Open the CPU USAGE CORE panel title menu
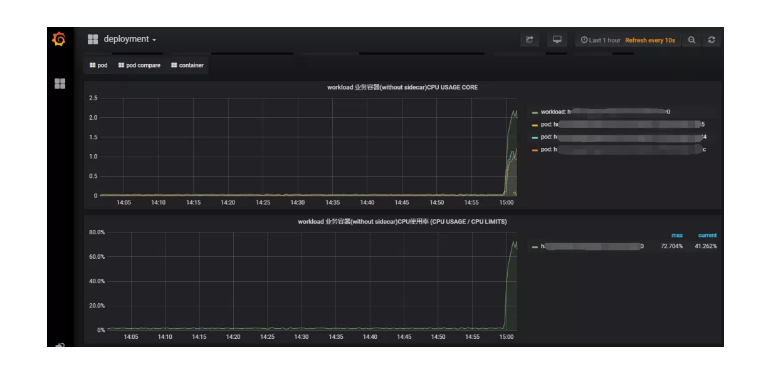784x366 pixels. 402,87
